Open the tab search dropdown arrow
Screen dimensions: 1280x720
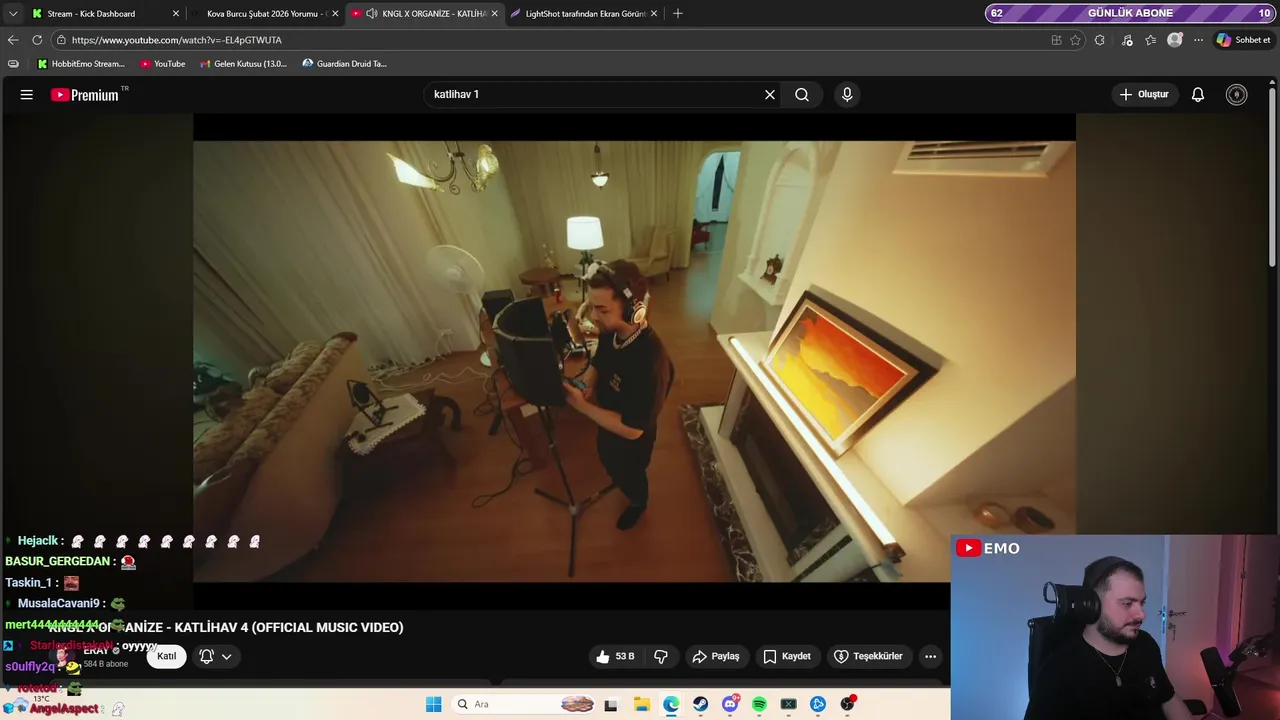pyautogui.click(x=13, y=13)
